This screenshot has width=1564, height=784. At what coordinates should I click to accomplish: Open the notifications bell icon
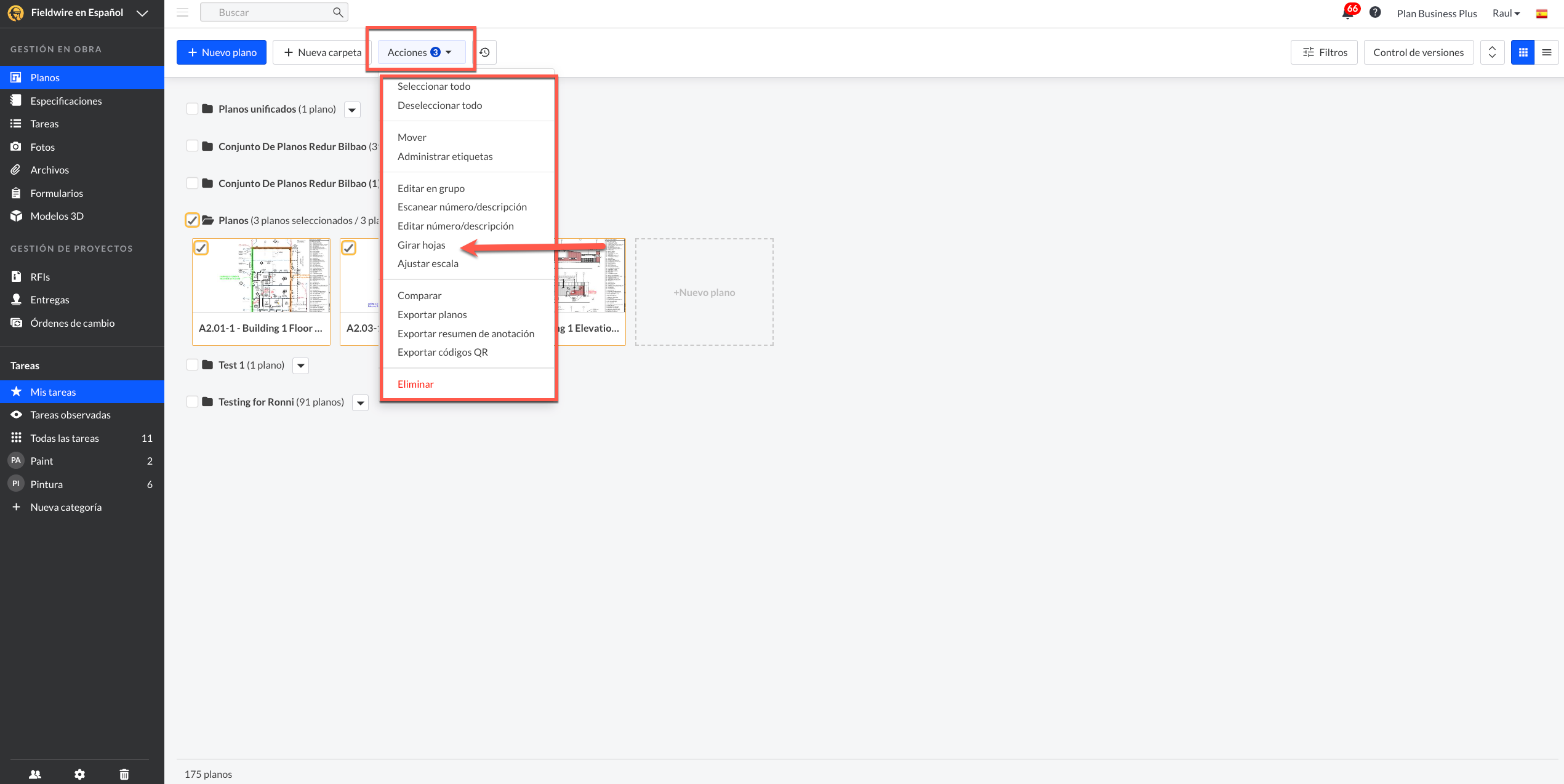pos(1347,13)
